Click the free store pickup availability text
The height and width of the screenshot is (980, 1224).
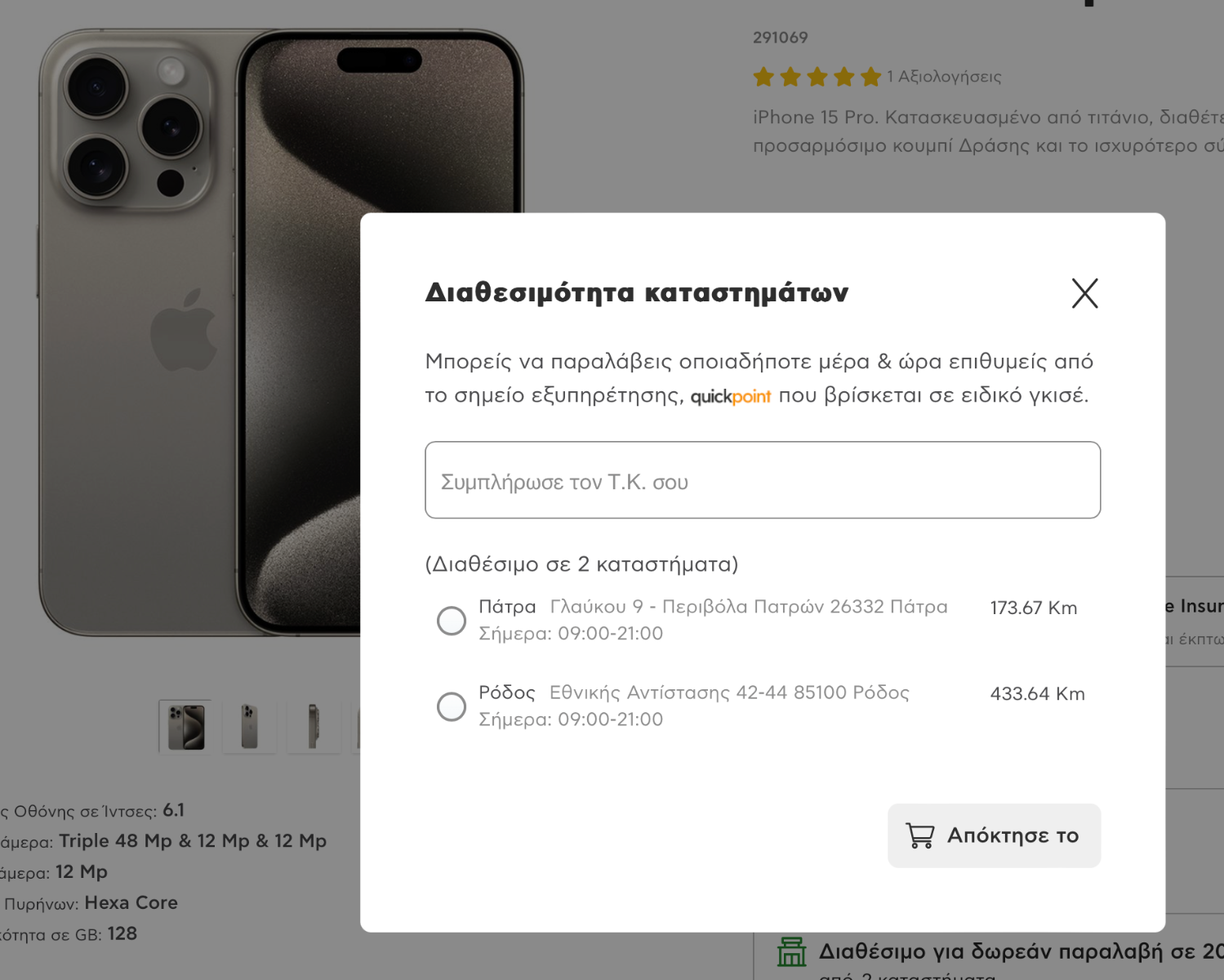[1021, 951]
